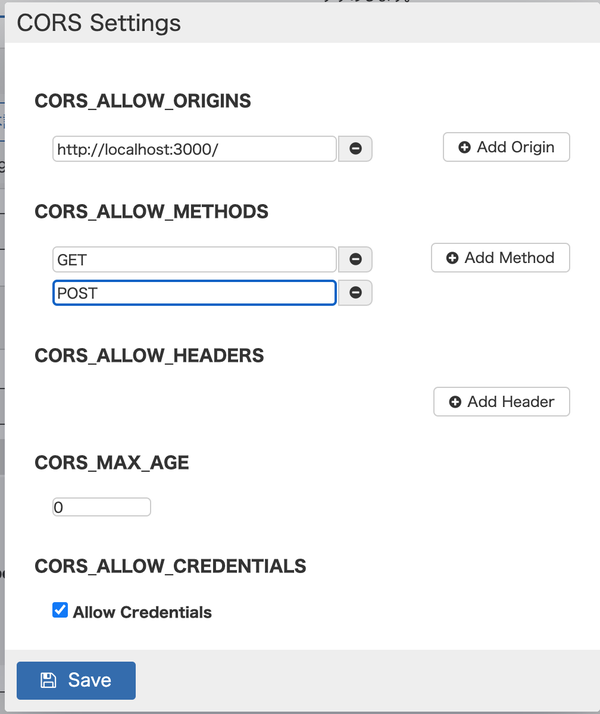Click the CORS_ALLOW_CREDENTIALS section heading
600x714 pixels.
pos(170,566)
